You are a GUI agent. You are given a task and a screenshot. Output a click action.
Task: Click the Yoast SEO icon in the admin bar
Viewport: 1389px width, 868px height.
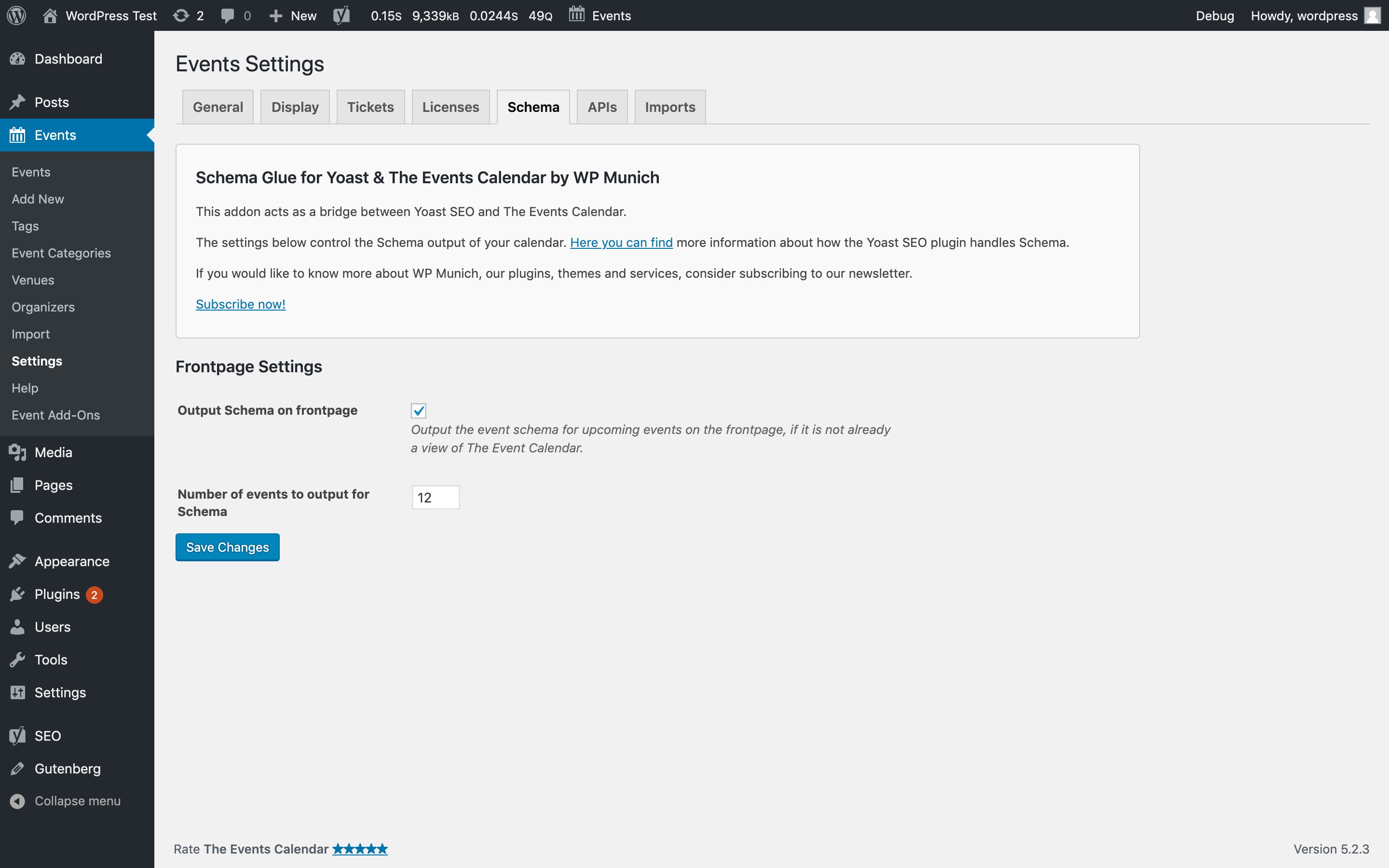point(341,15)
